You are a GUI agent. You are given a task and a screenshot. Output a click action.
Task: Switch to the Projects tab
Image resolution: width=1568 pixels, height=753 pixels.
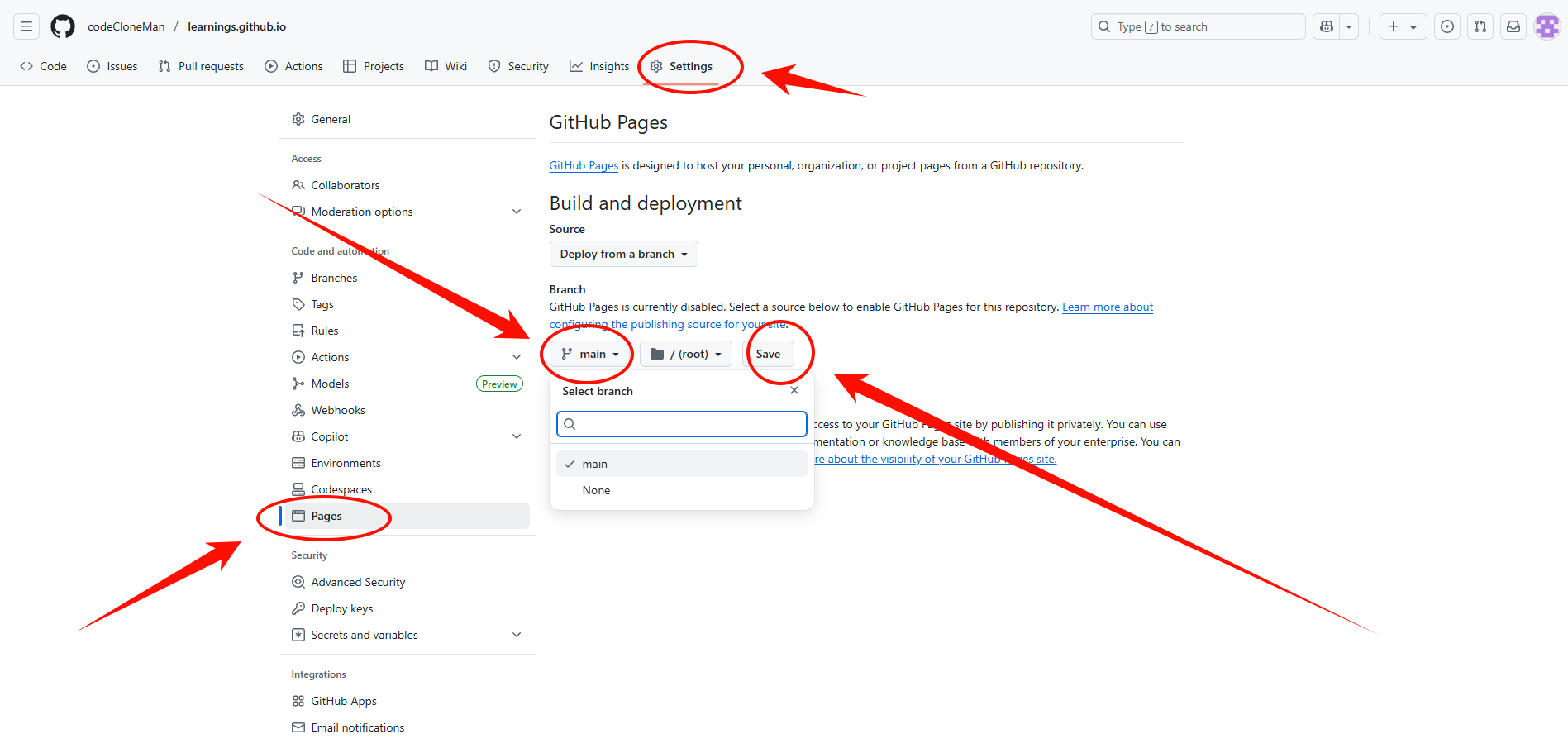pos(374,66)
